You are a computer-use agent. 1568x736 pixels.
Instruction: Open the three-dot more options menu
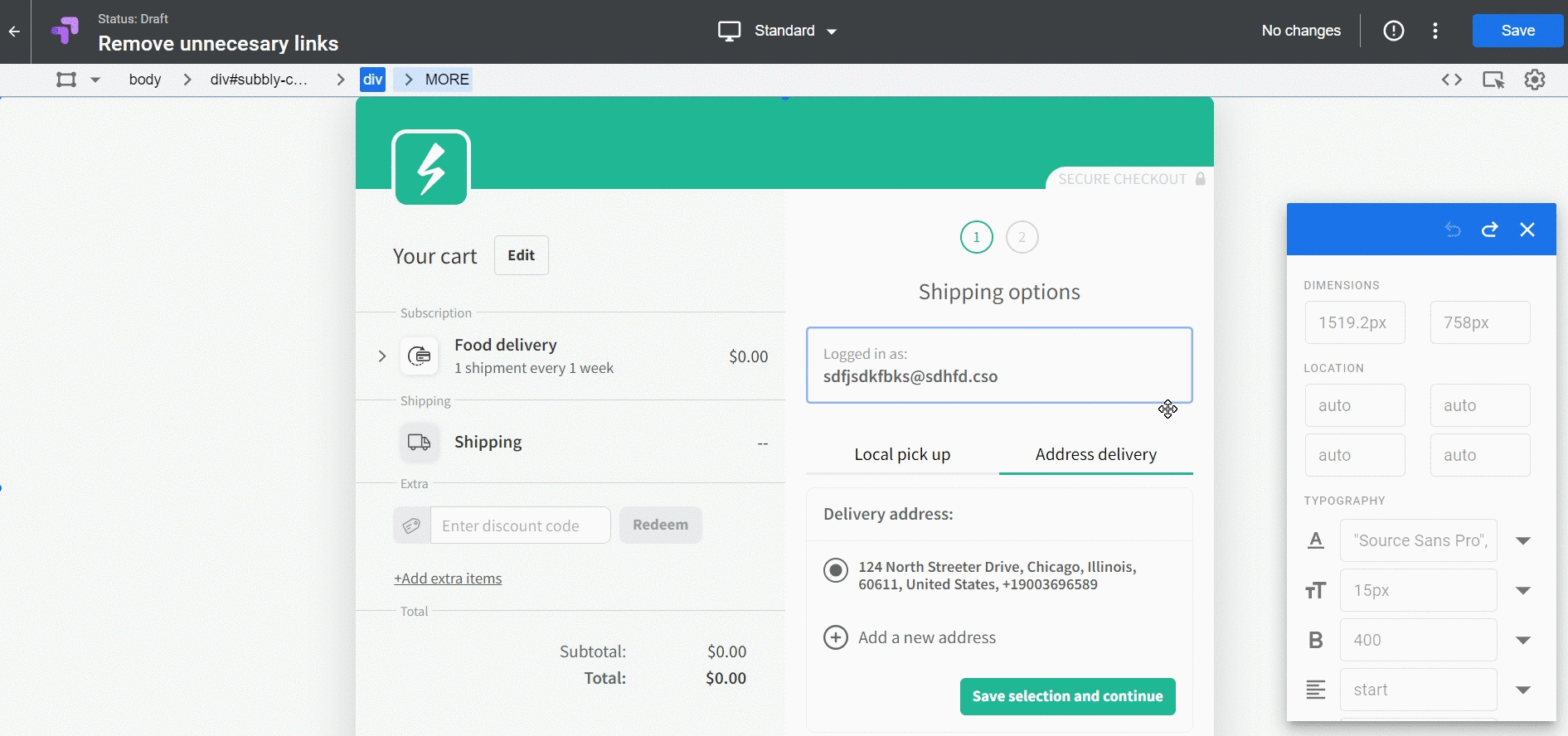pyautogui.click(x=1435, y=31)
